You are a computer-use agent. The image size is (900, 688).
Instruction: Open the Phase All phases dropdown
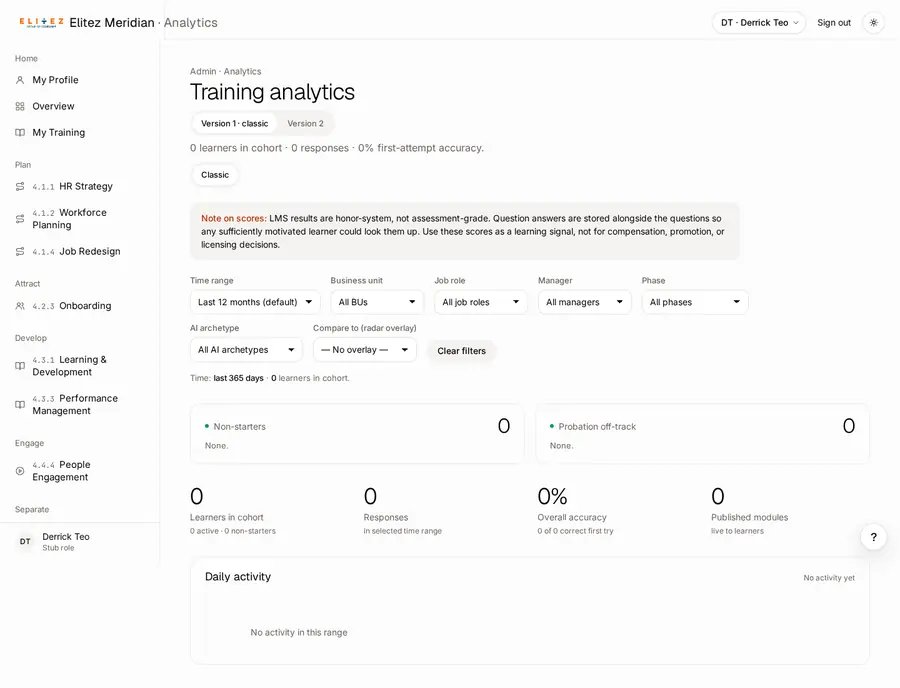tap(695, 302)
